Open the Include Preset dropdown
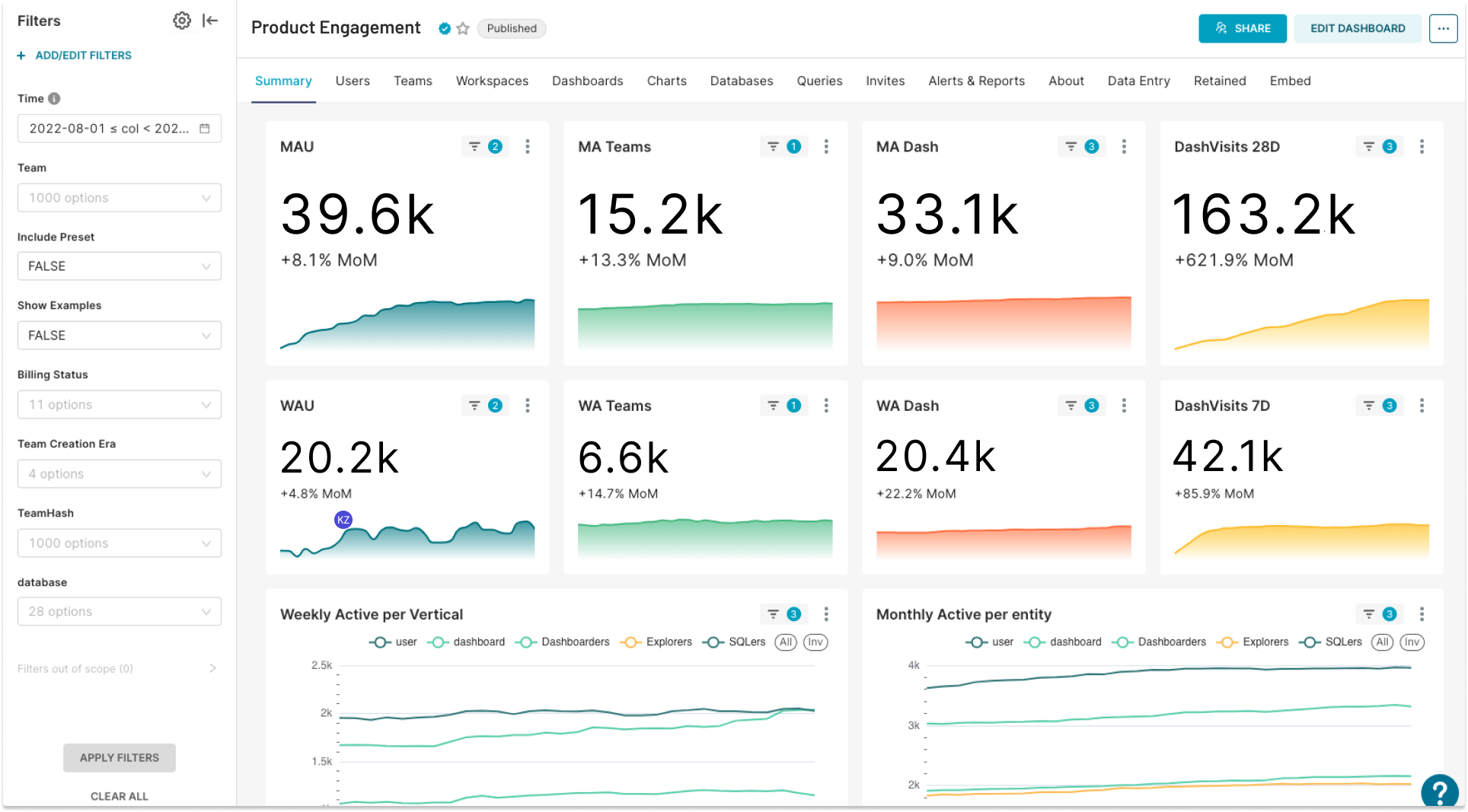 point(120,266)
